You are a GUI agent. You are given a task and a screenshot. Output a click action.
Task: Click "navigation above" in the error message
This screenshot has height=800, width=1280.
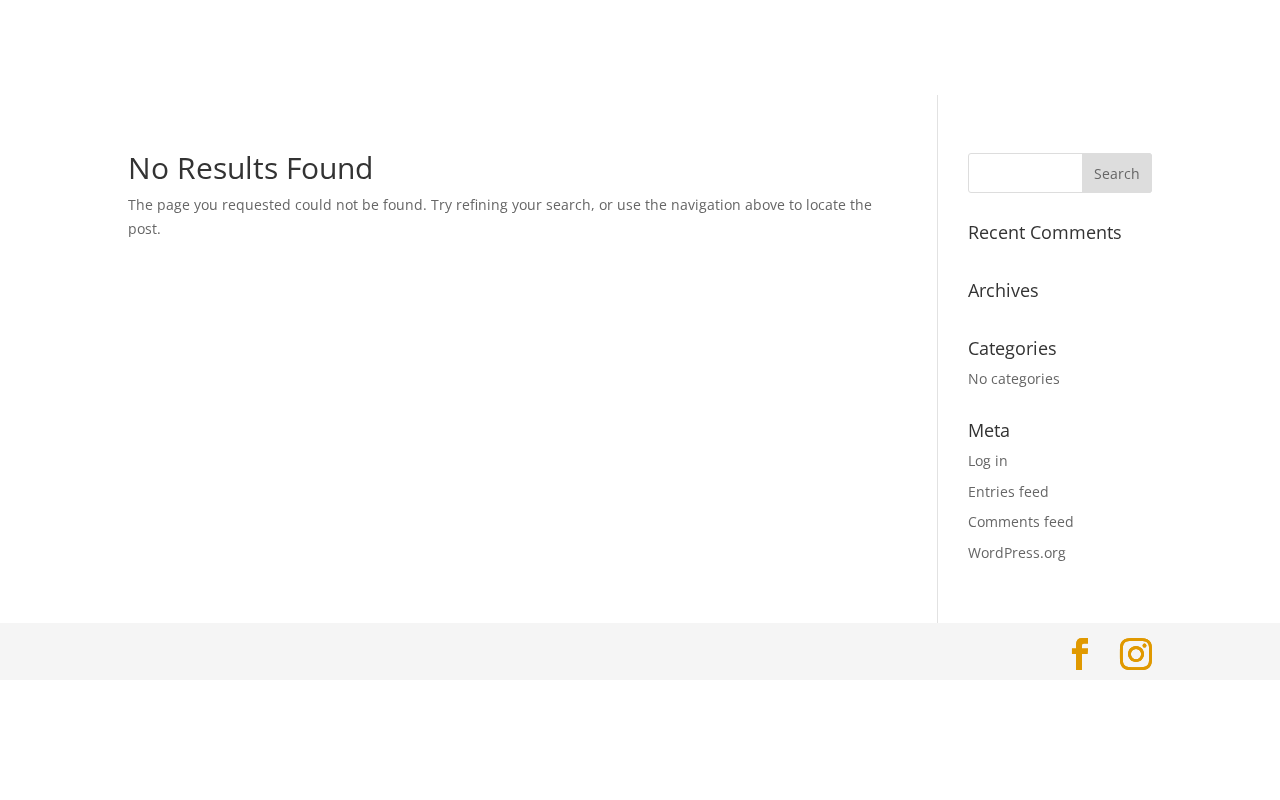(727, 205)
